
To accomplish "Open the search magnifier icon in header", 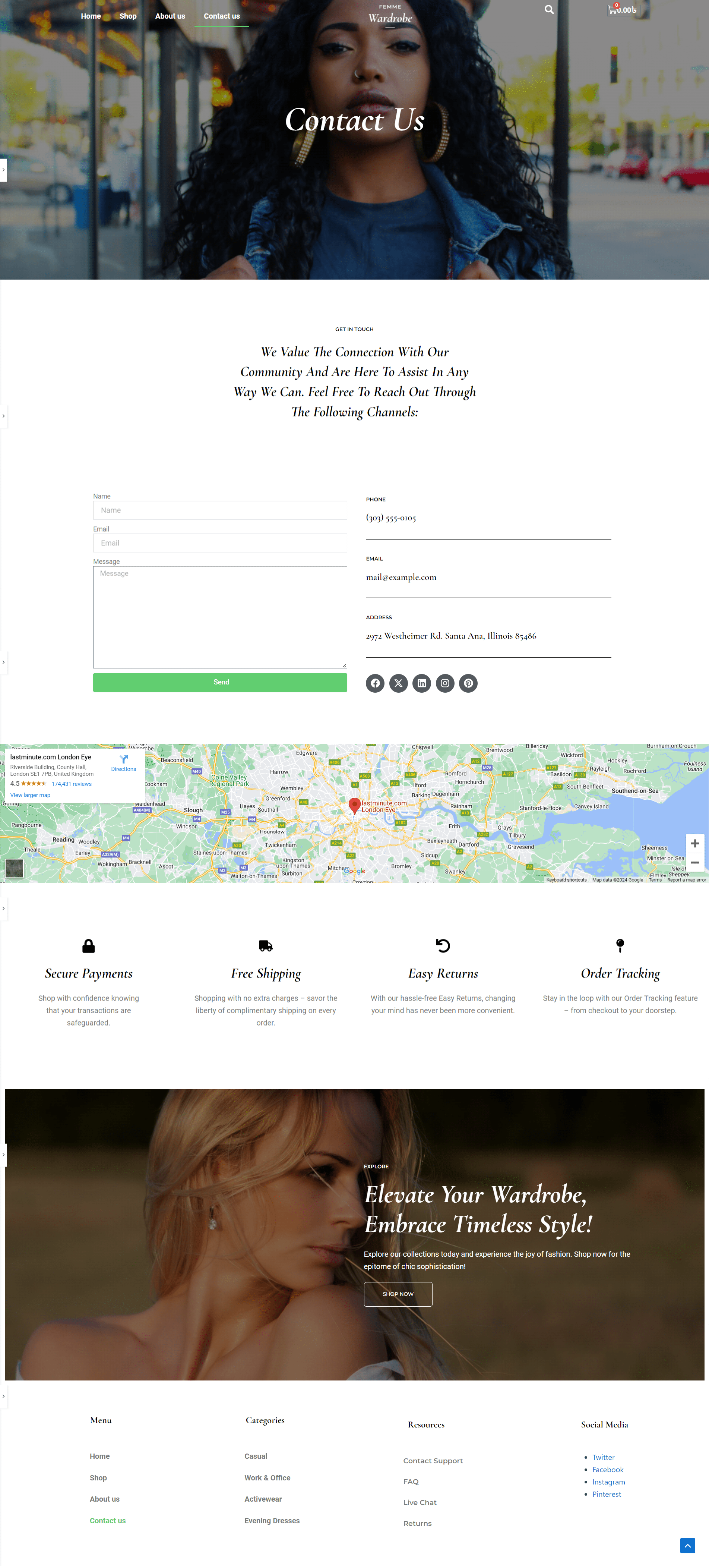I will [x=549, y=10].
